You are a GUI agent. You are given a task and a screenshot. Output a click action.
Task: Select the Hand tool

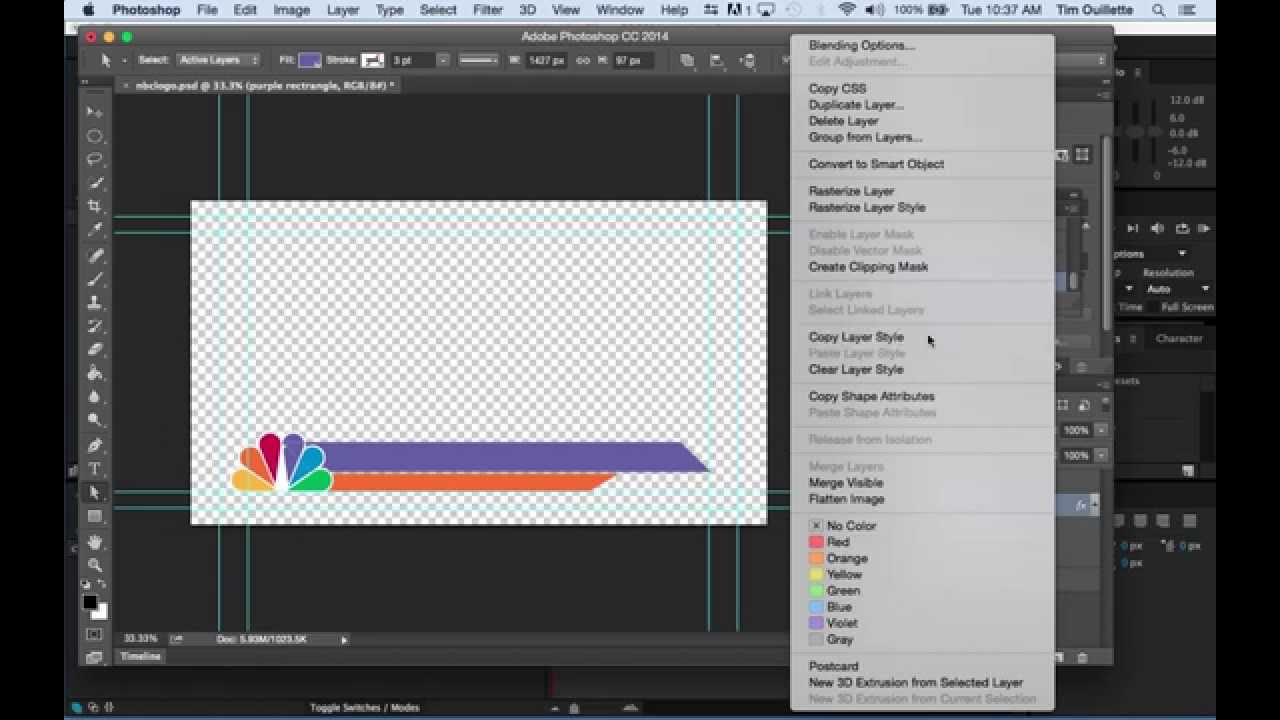pyautogui.click(x=95, y=542)
